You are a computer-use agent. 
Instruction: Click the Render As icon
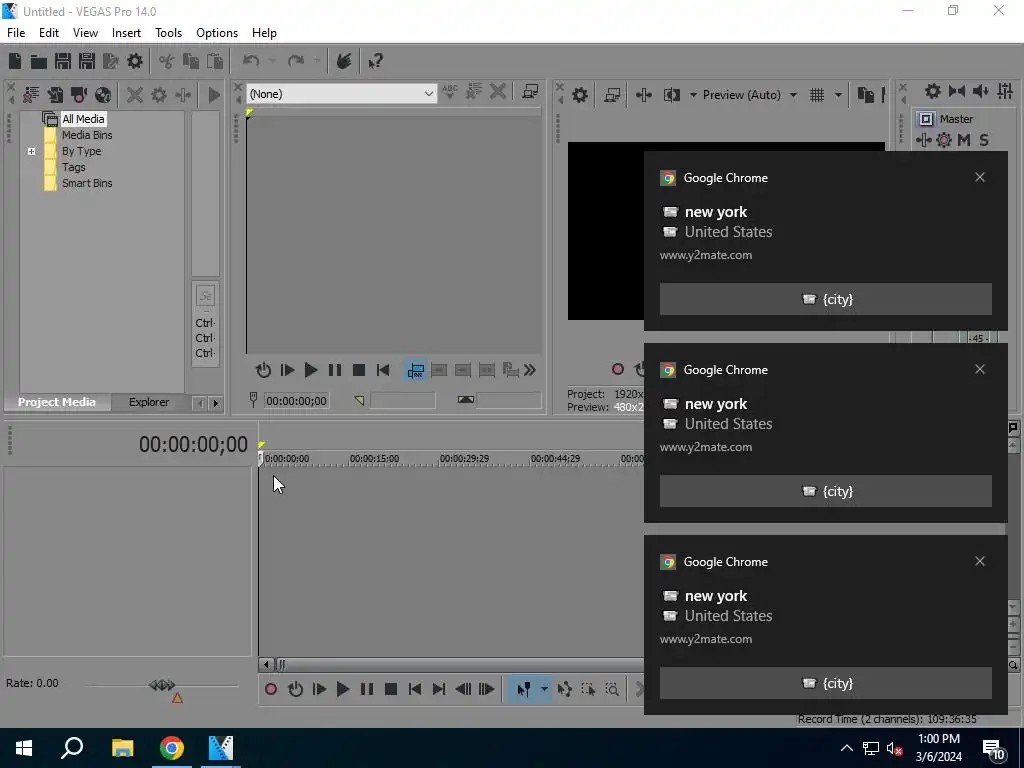[x=111, y=61]
